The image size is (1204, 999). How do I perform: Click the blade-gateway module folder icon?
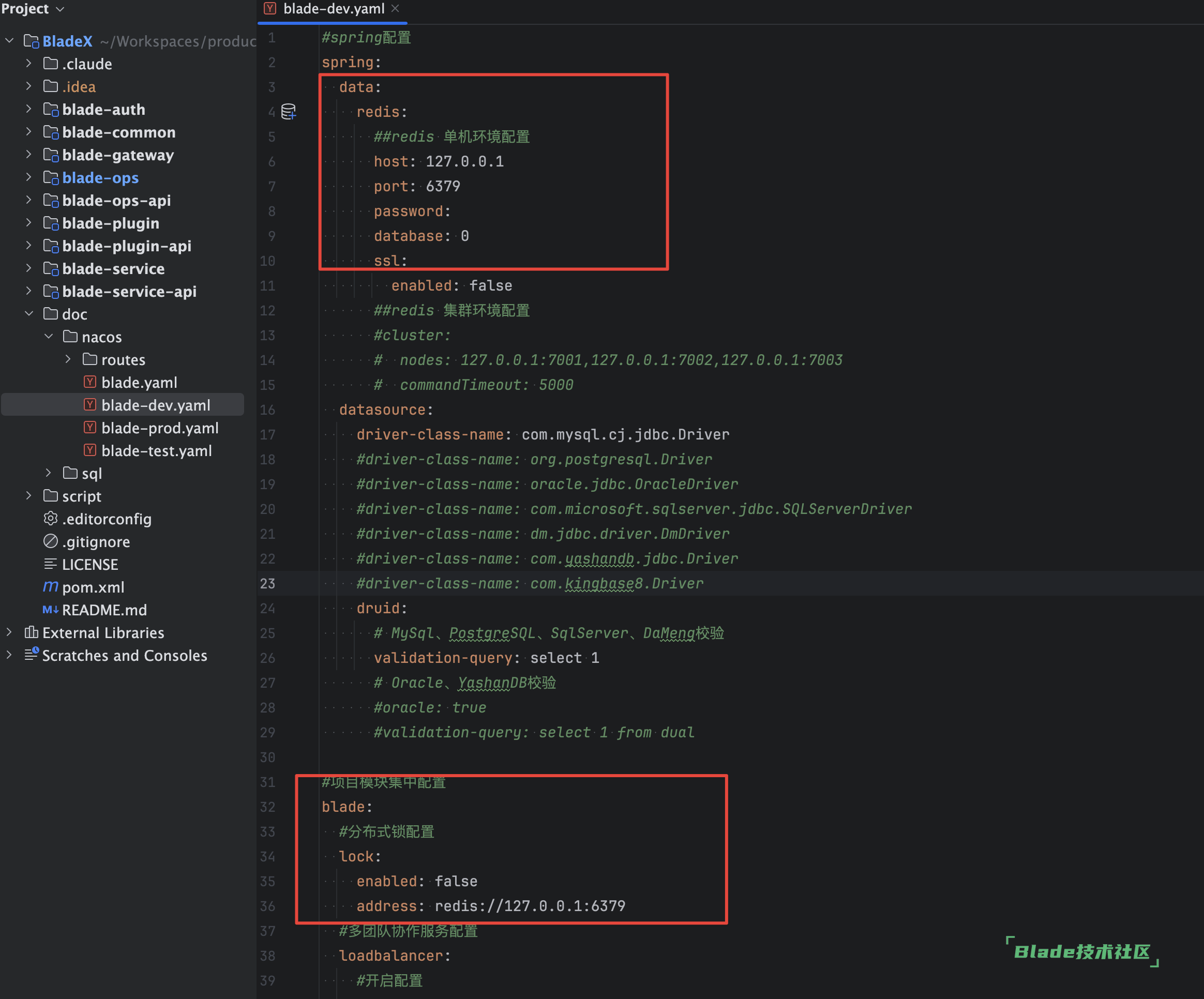point(51,155)
